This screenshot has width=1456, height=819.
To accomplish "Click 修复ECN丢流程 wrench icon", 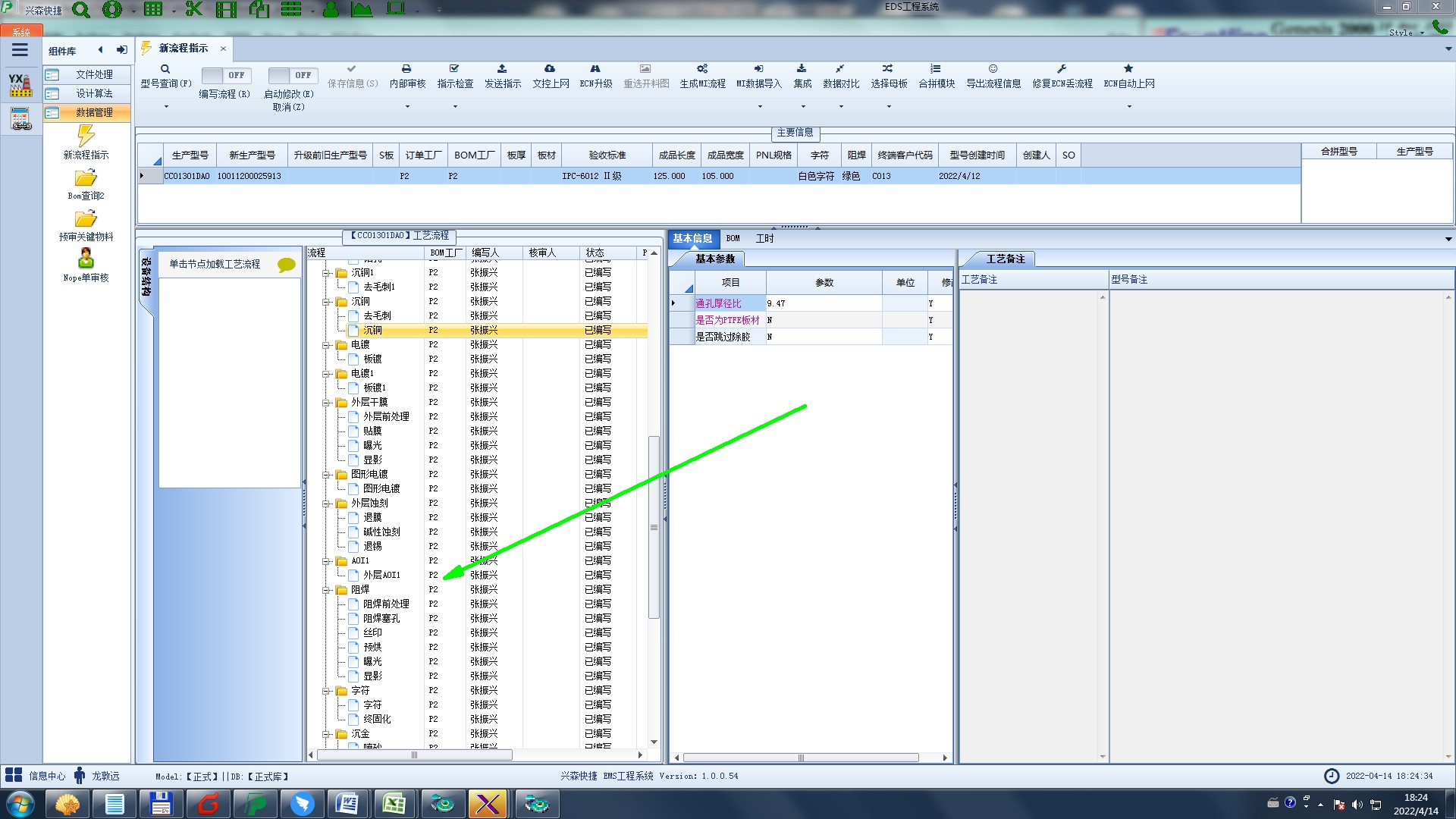I will 1062,69.
